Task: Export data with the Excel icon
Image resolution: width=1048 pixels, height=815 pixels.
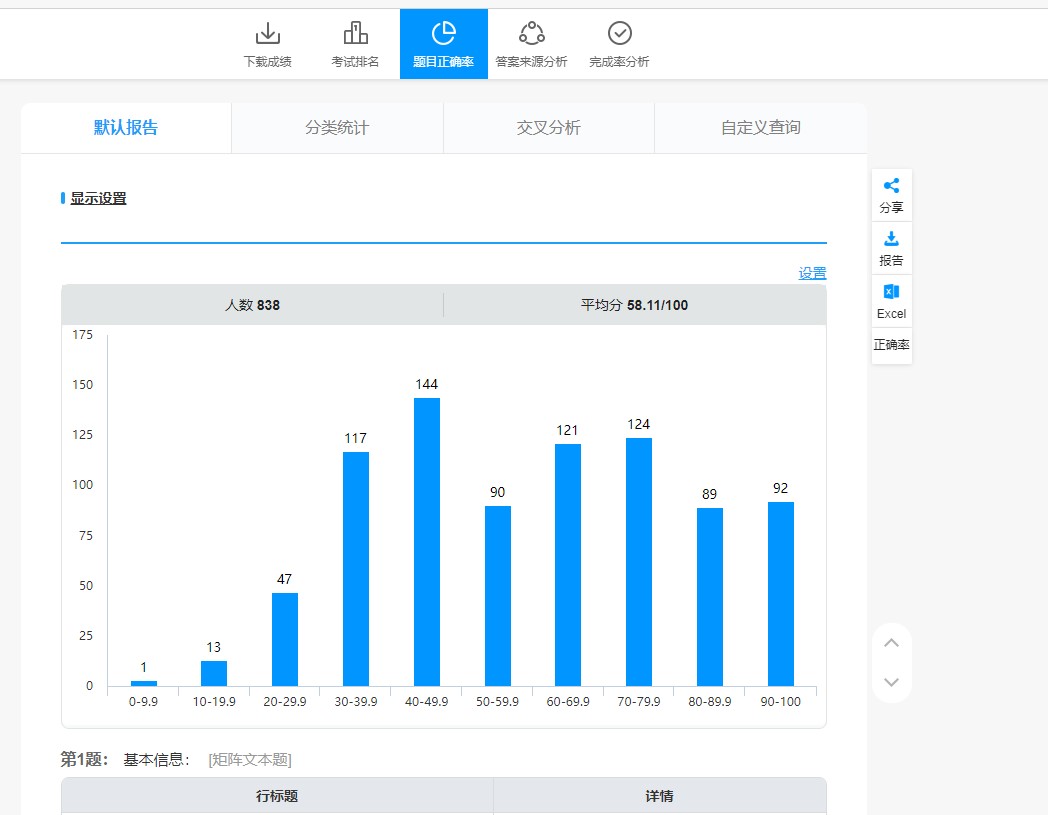Action: (891, 292)
